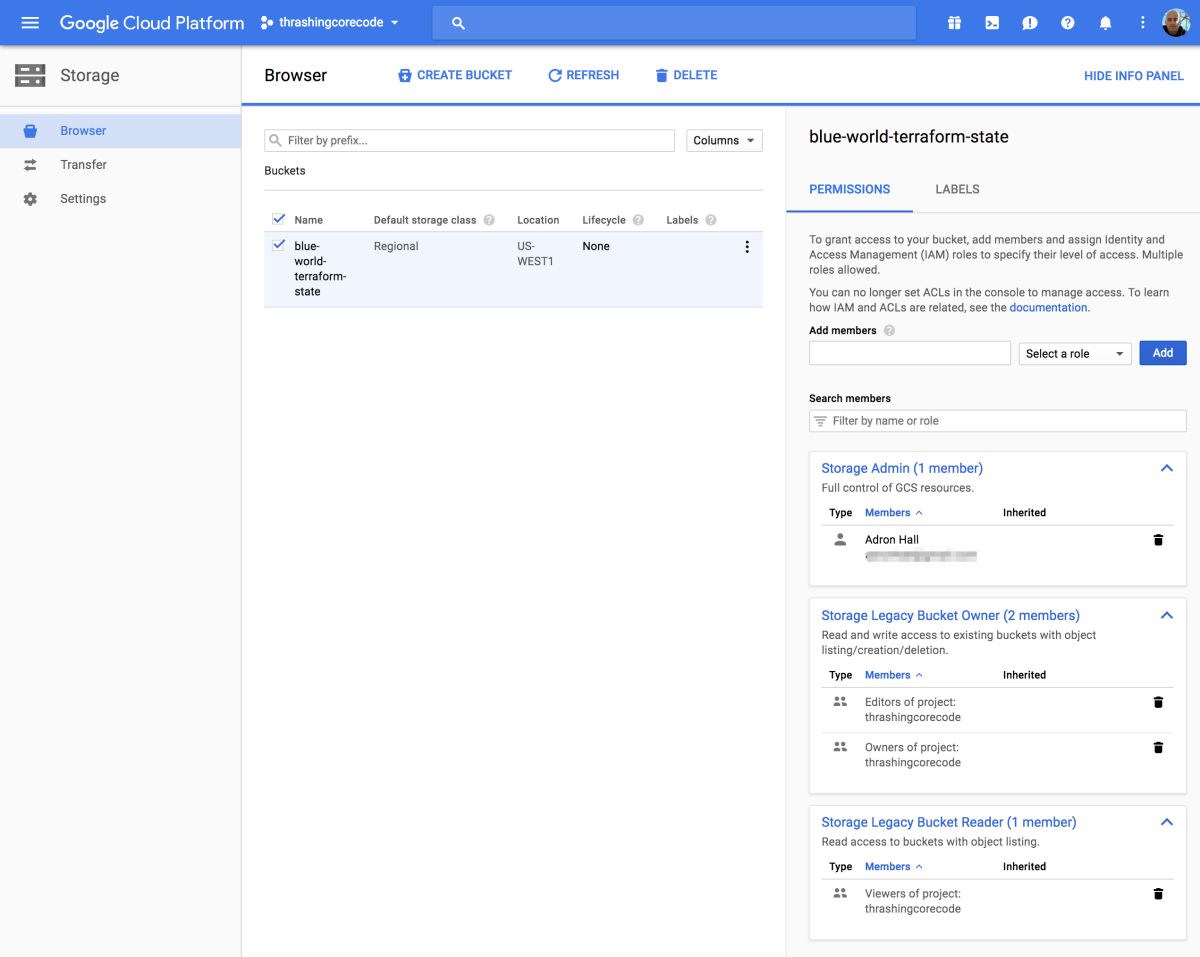Delete Owners of project member
This screenshot has width=1200, height=957.
pos(1158,747)
